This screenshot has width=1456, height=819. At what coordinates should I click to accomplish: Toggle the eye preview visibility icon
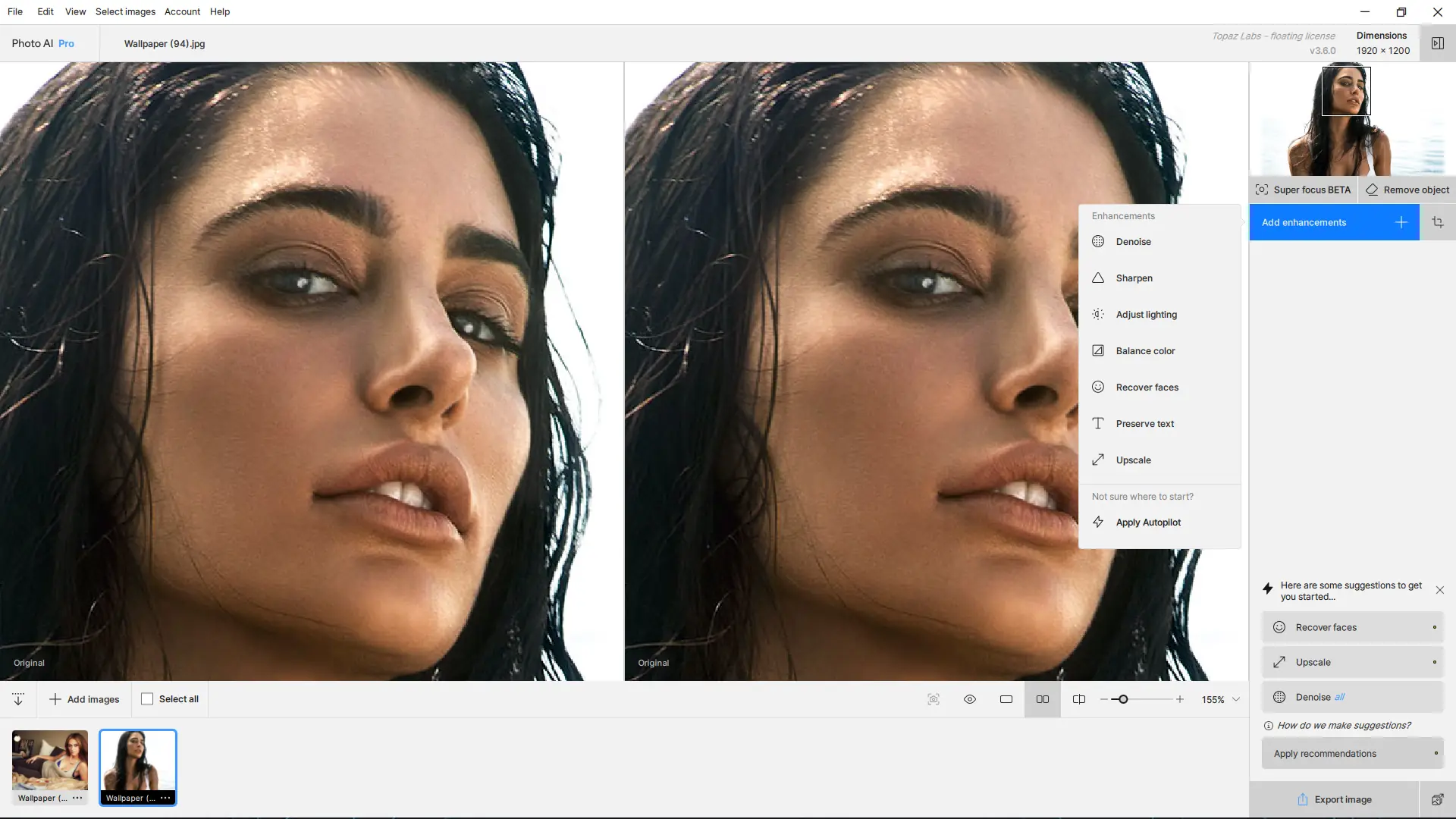(x=970, y=699)
